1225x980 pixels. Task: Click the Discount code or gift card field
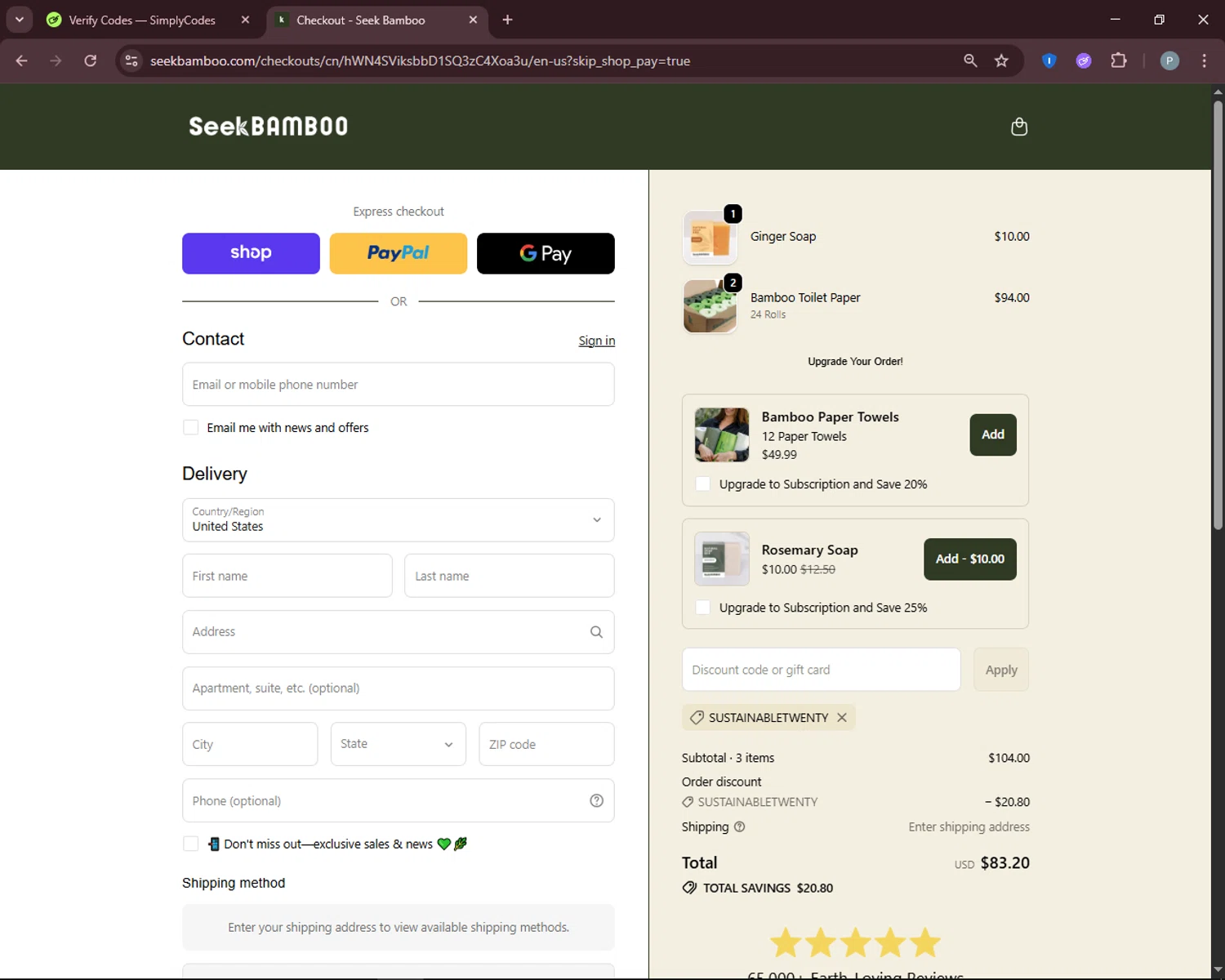[822, 670]
